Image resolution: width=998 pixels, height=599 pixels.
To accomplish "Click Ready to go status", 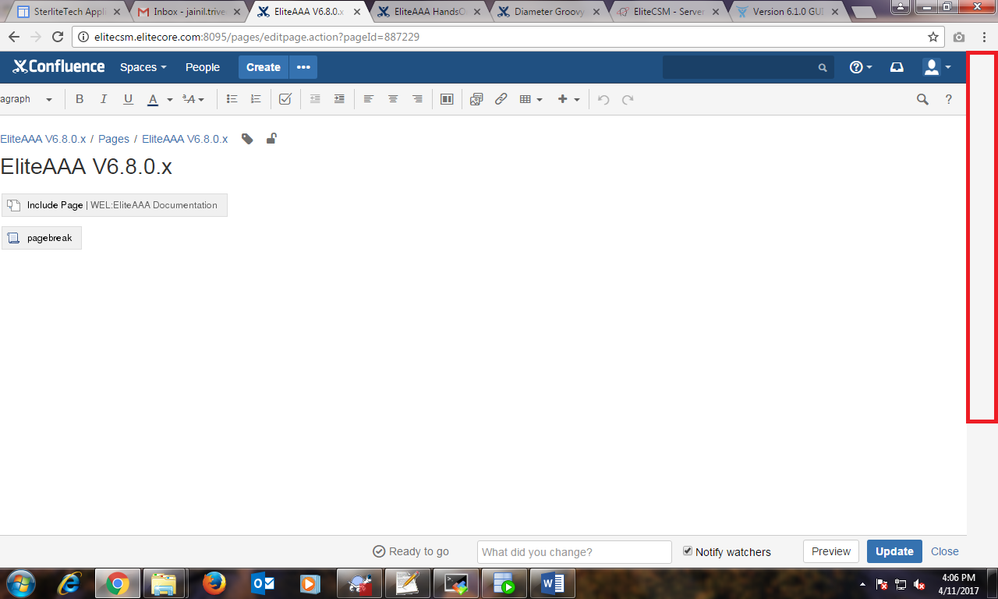I will 411,551.
